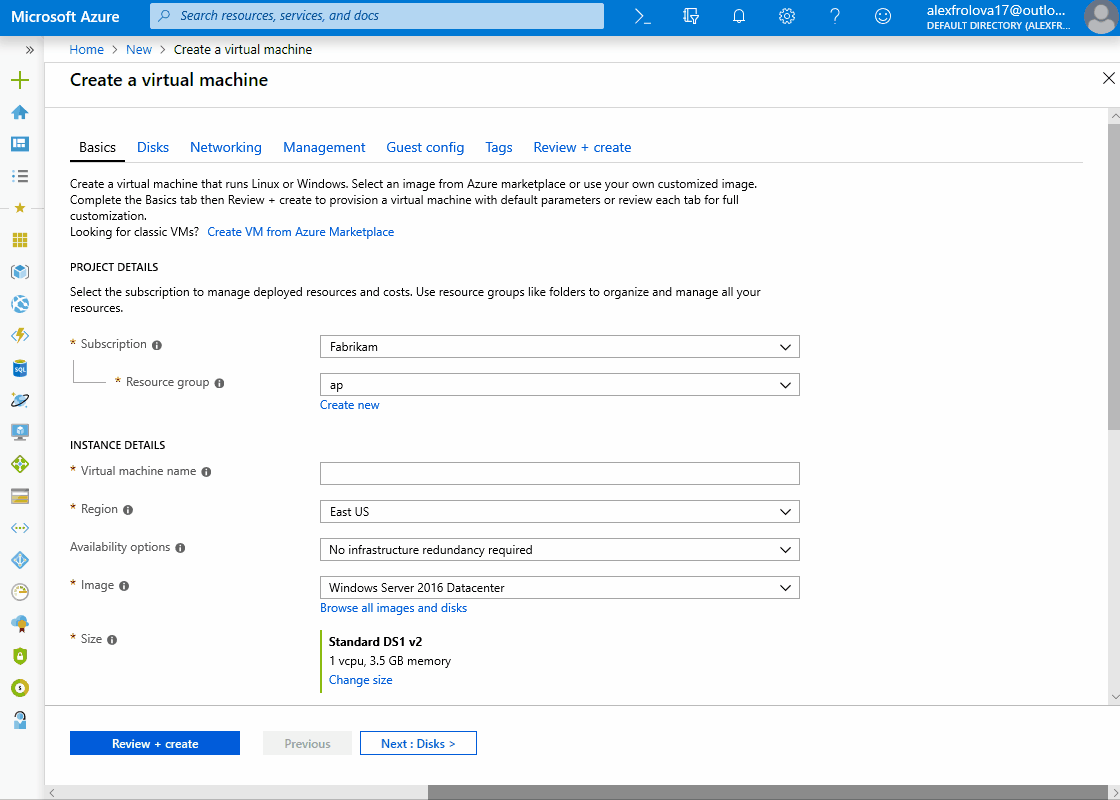Close the Create a virtual machine blade
Screen dimensions: 1120x800
tap(1109, 79)
